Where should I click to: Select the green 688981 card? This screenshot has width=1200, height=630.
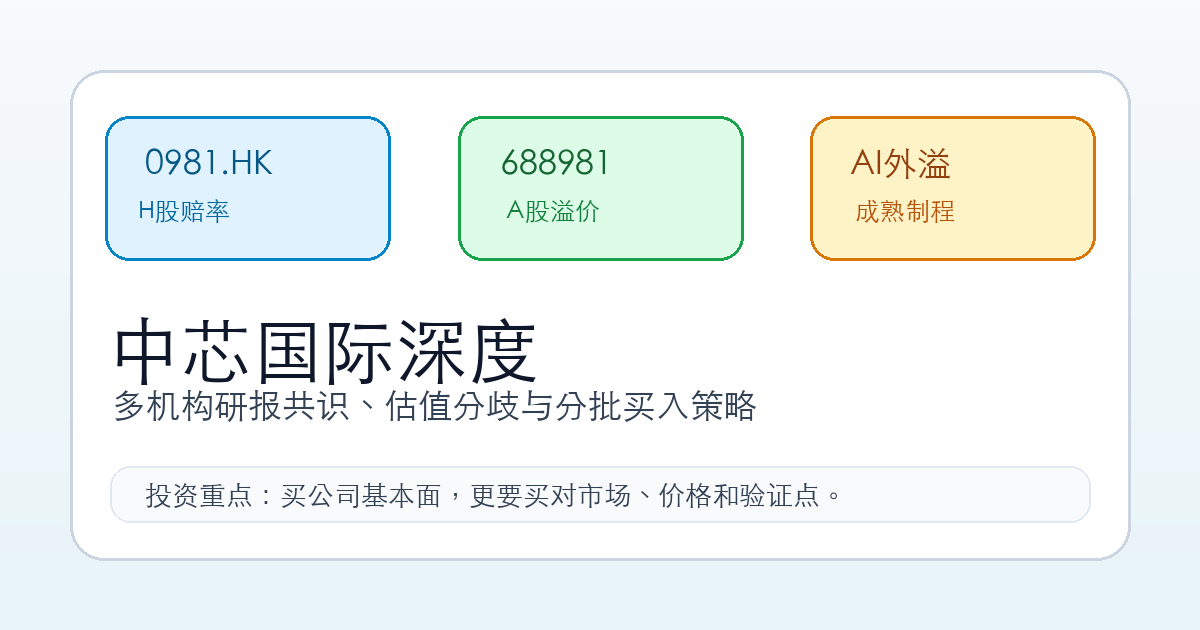click(601, 188)
